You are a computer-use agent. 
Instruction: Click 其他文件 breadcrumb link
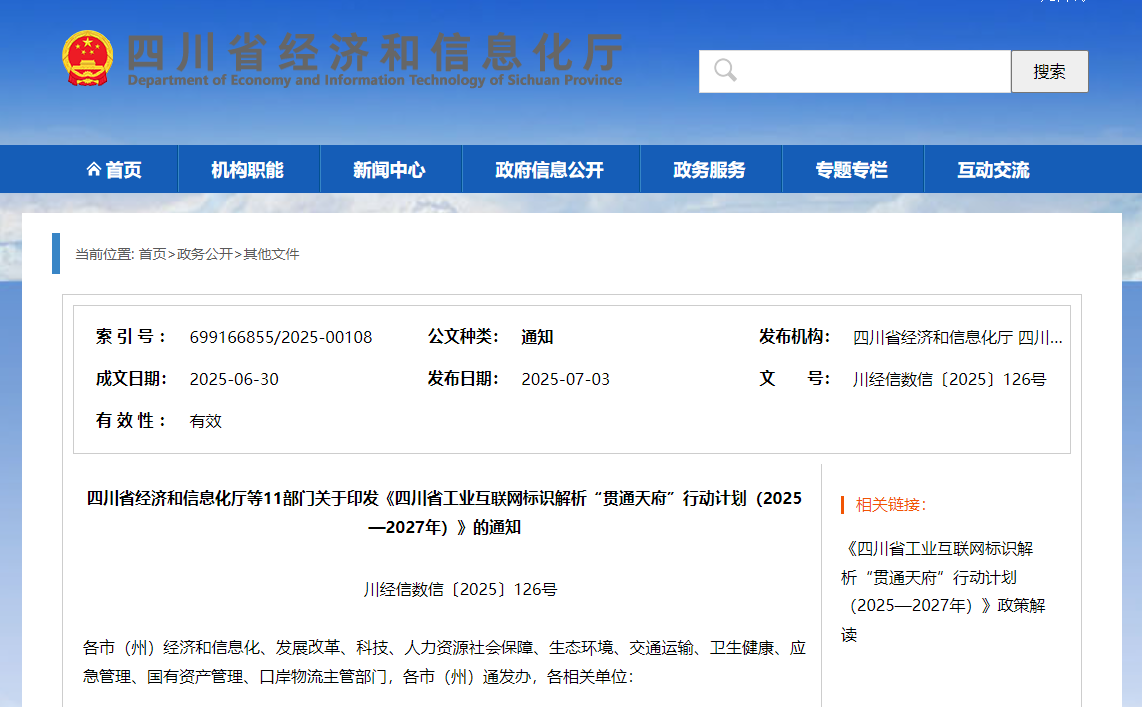(x=272, y=254)
